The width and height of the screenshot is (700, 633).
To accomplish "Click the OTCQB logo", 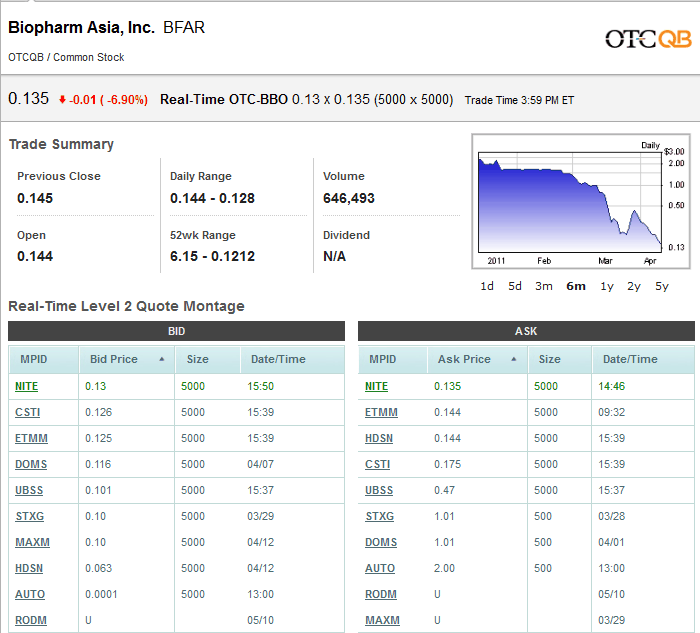I will pyautogui.click(x=648, y=38).
